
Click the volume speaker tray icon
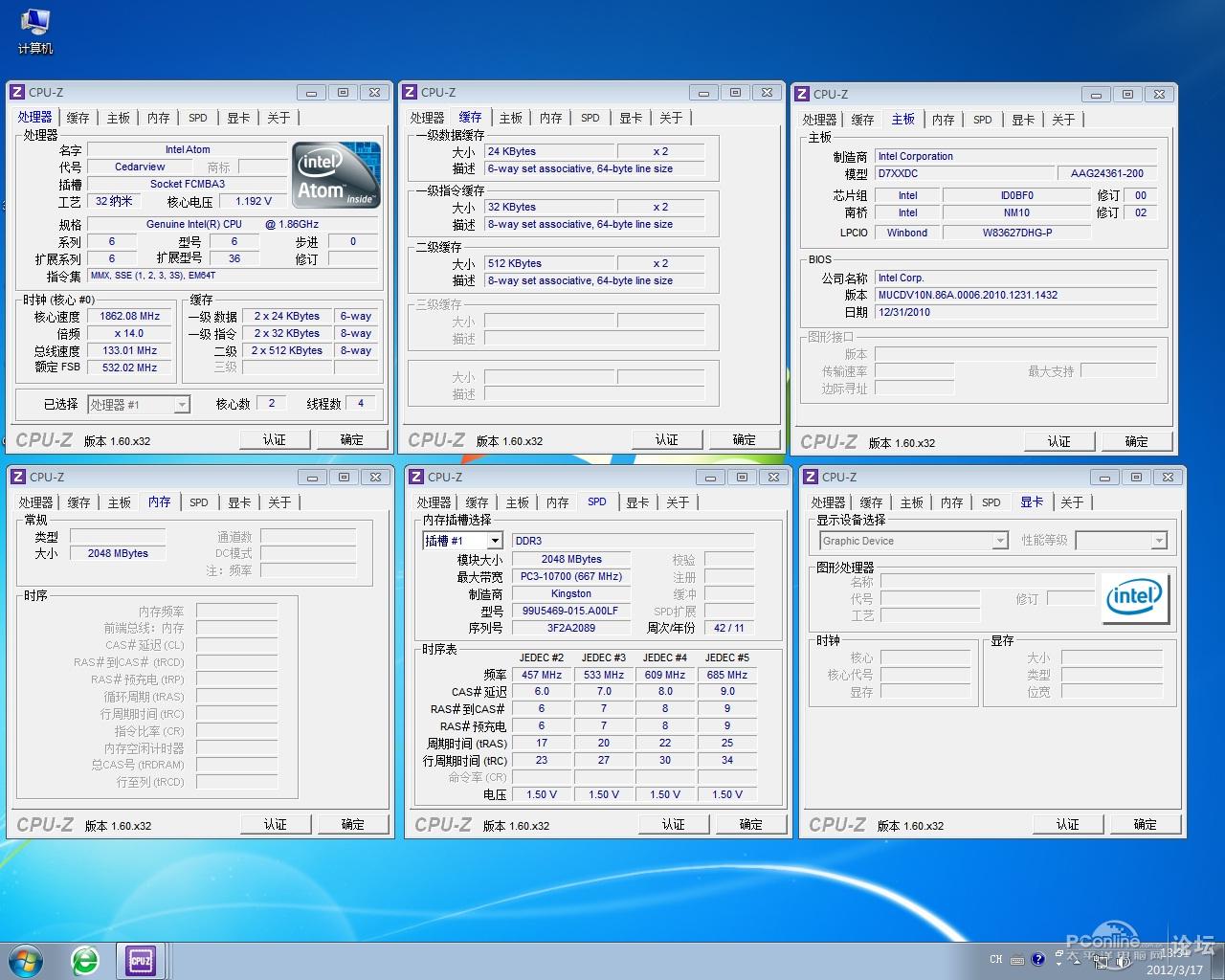[1122, 963]
